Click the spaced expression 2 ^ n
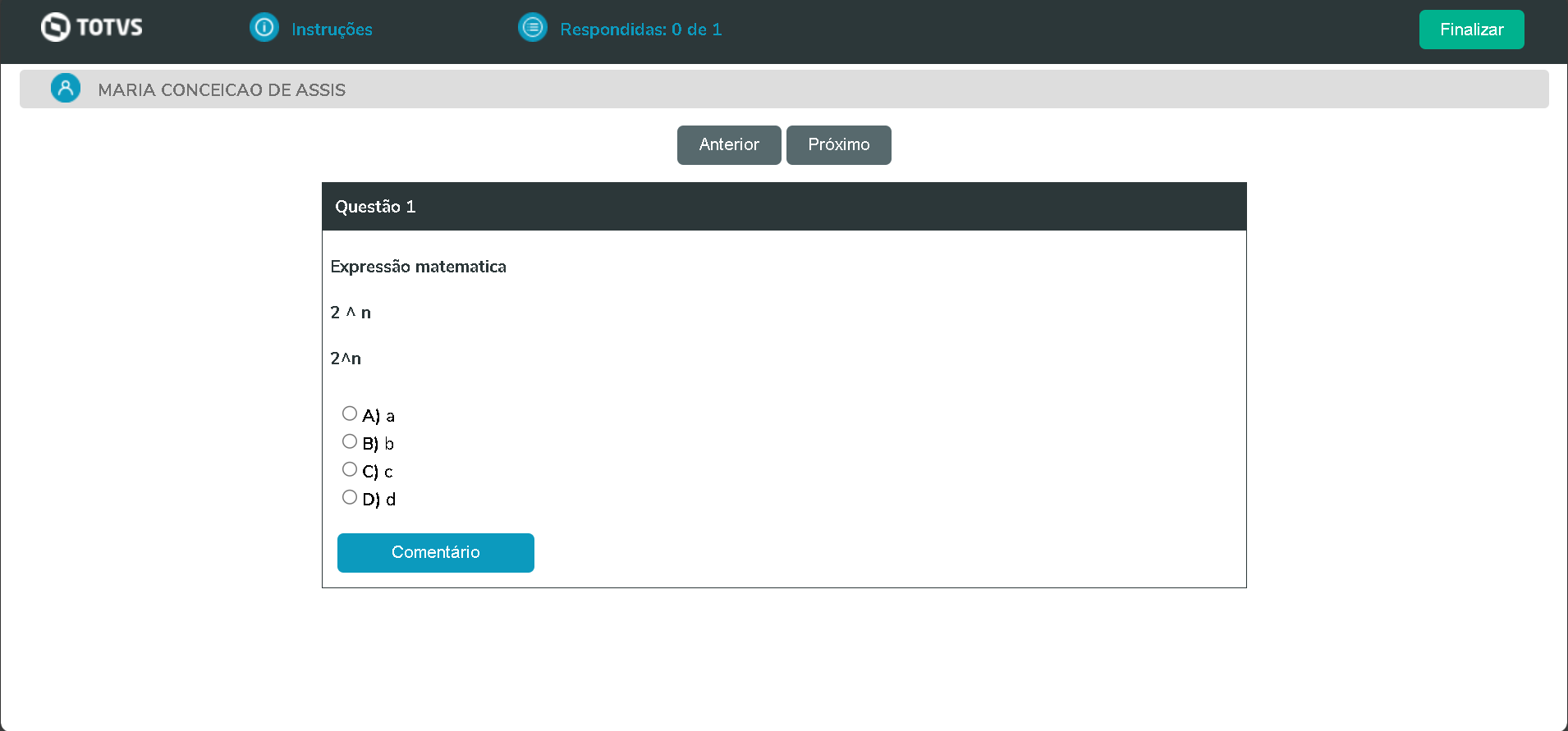The height and width of the screenshot is (731, 1568). pyautogui.click(x=351, y=313)
